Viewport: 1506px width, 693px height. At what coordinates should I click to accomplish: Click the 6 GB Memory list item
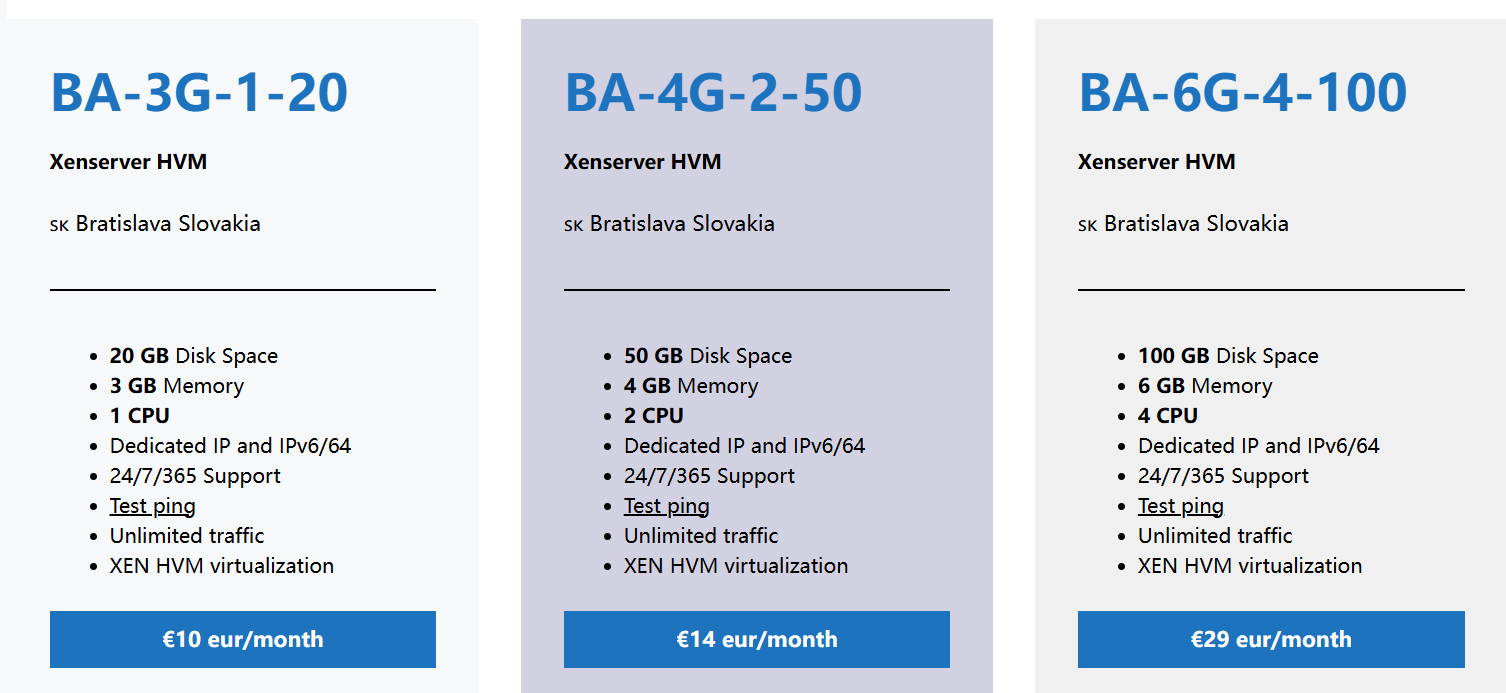(x=1205, y=386)
